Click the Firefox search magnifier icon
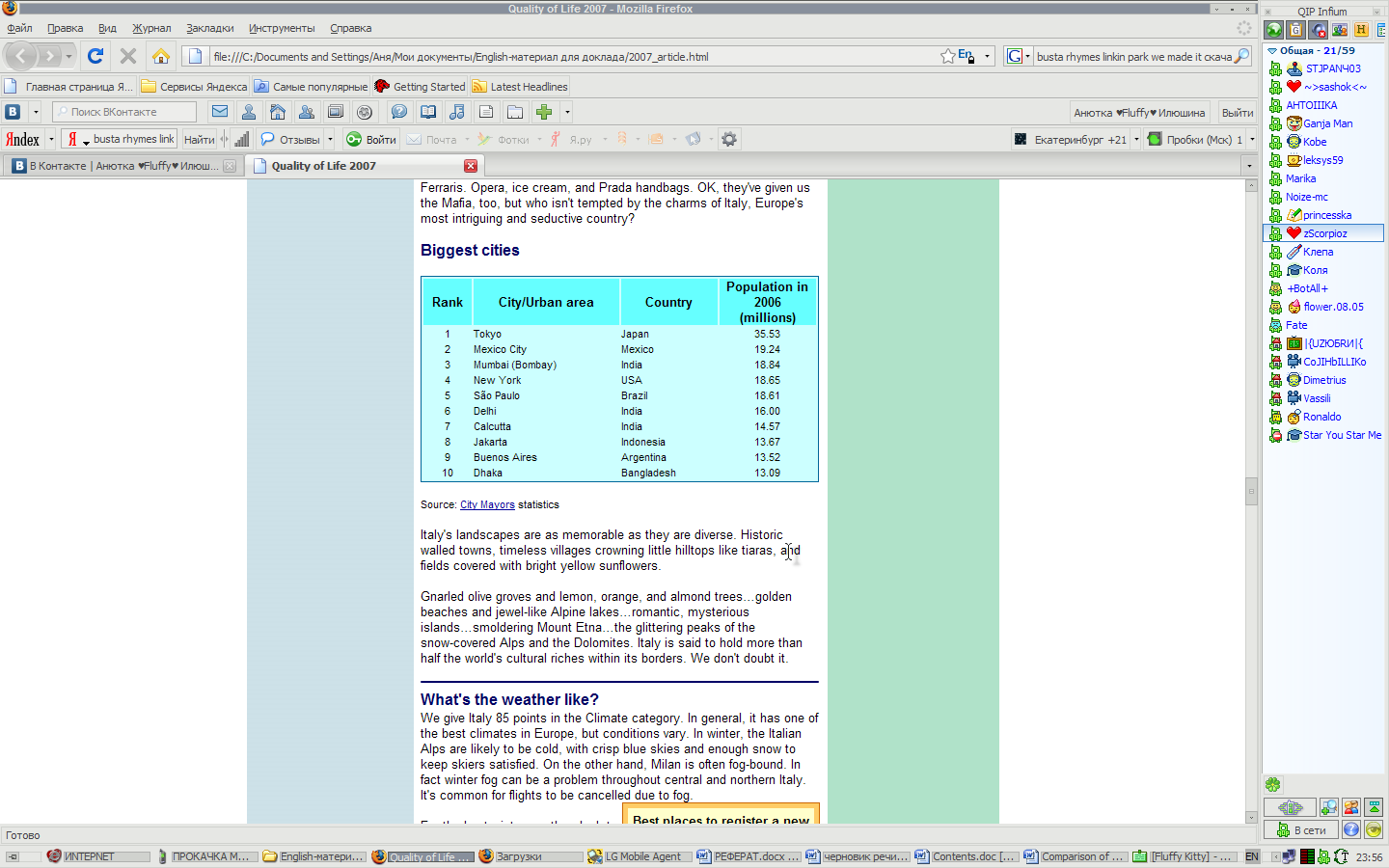Screen dimensions: 1389x868 click(x=1242, y=56)
